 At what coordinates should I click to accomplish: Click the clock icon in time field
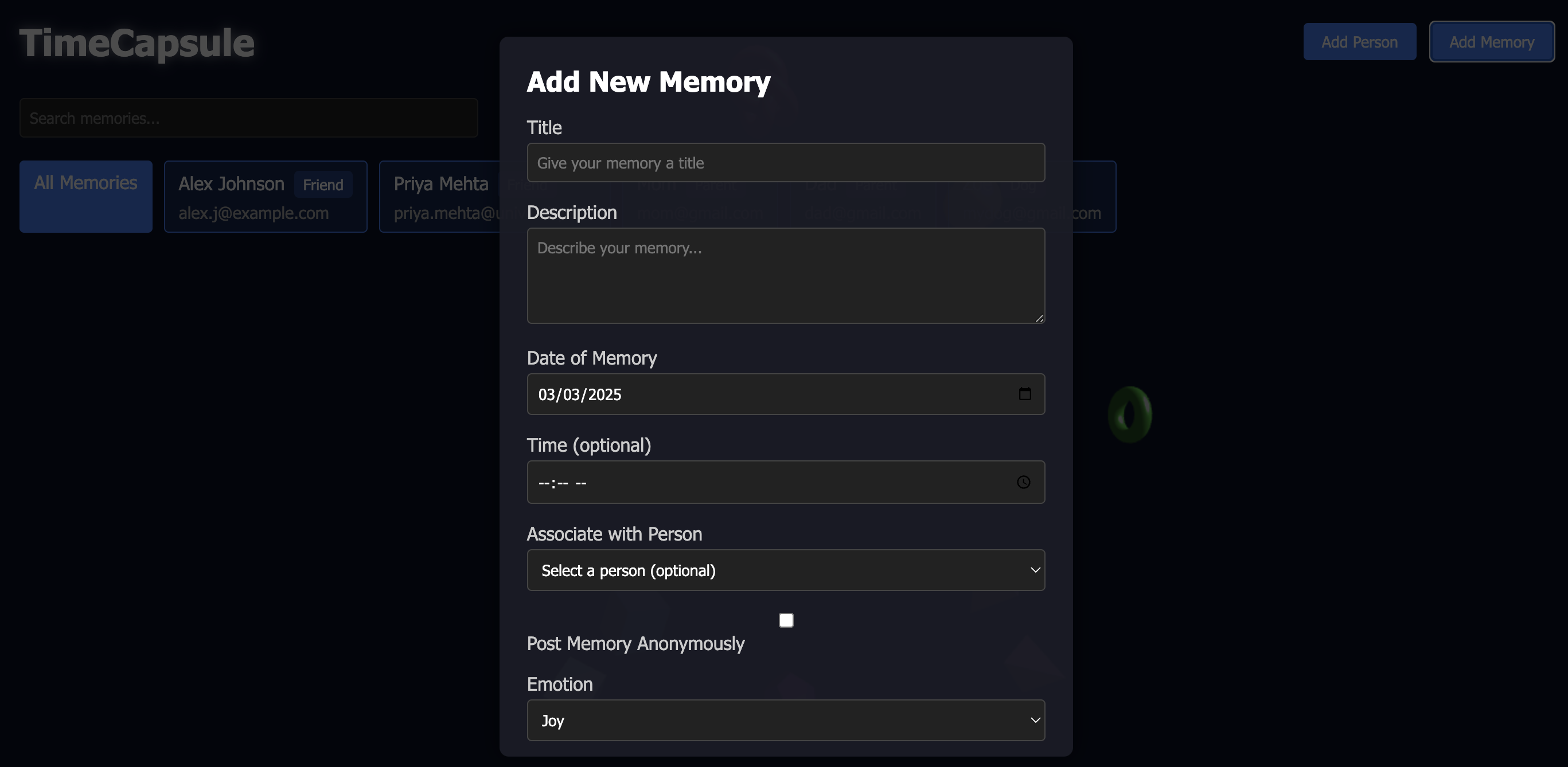point(1023,482)
